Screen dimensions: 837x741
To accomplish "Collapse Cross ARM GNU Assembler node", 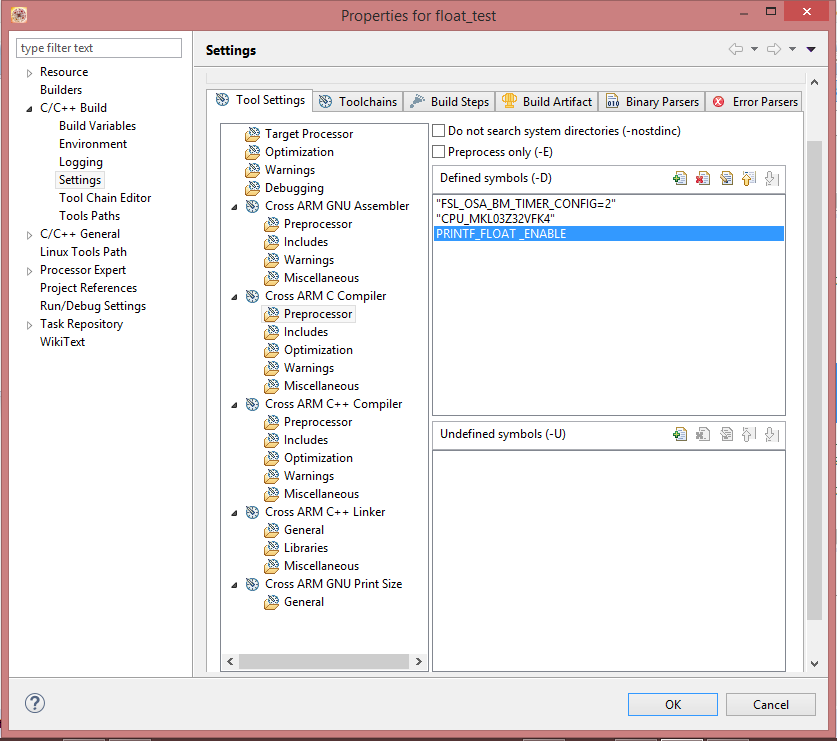I will click(x=234, y=207).
